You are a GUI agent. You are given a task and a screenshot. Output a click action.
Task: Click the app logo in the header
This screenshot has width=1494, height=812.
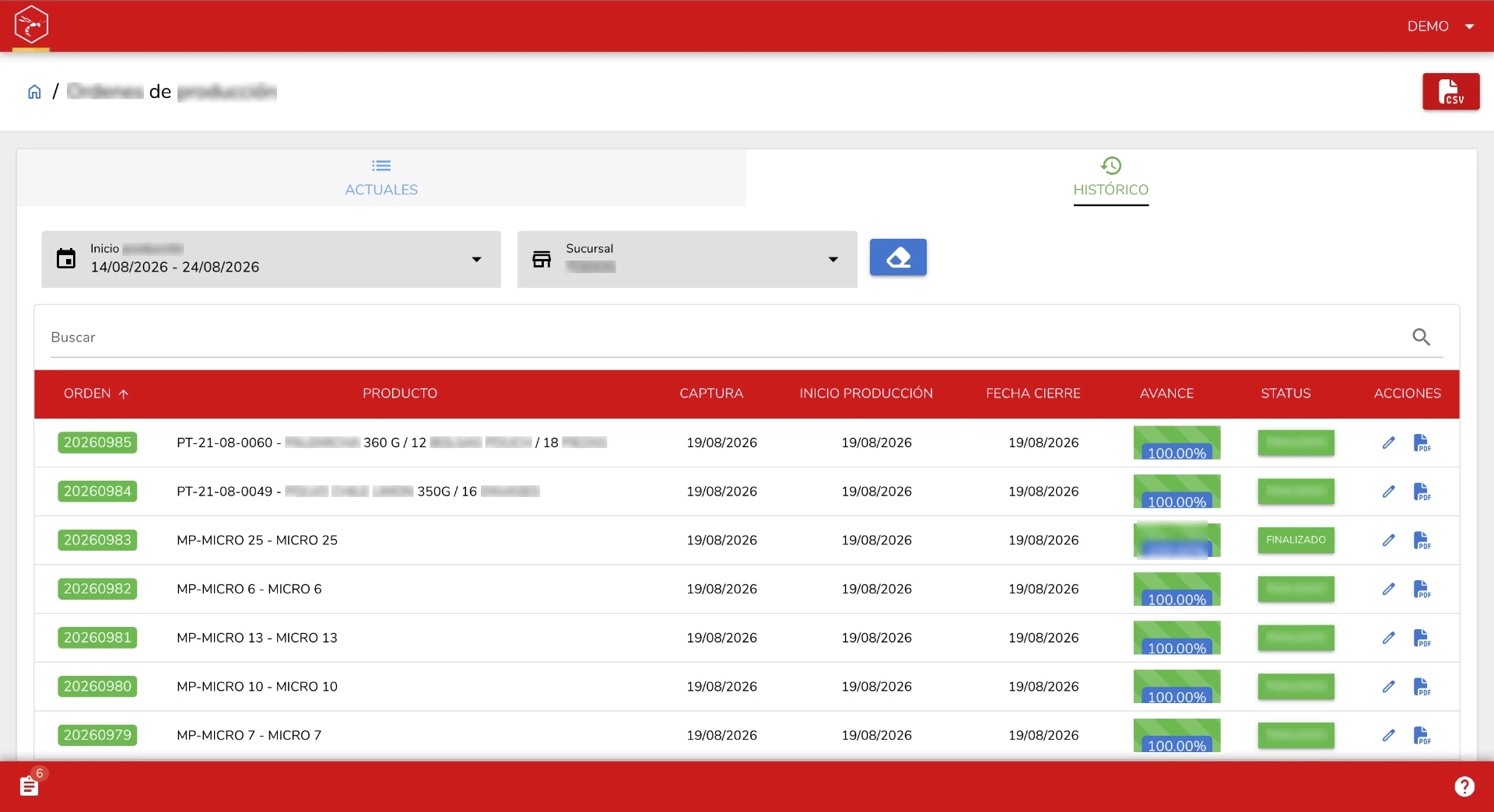coord(31,25)
